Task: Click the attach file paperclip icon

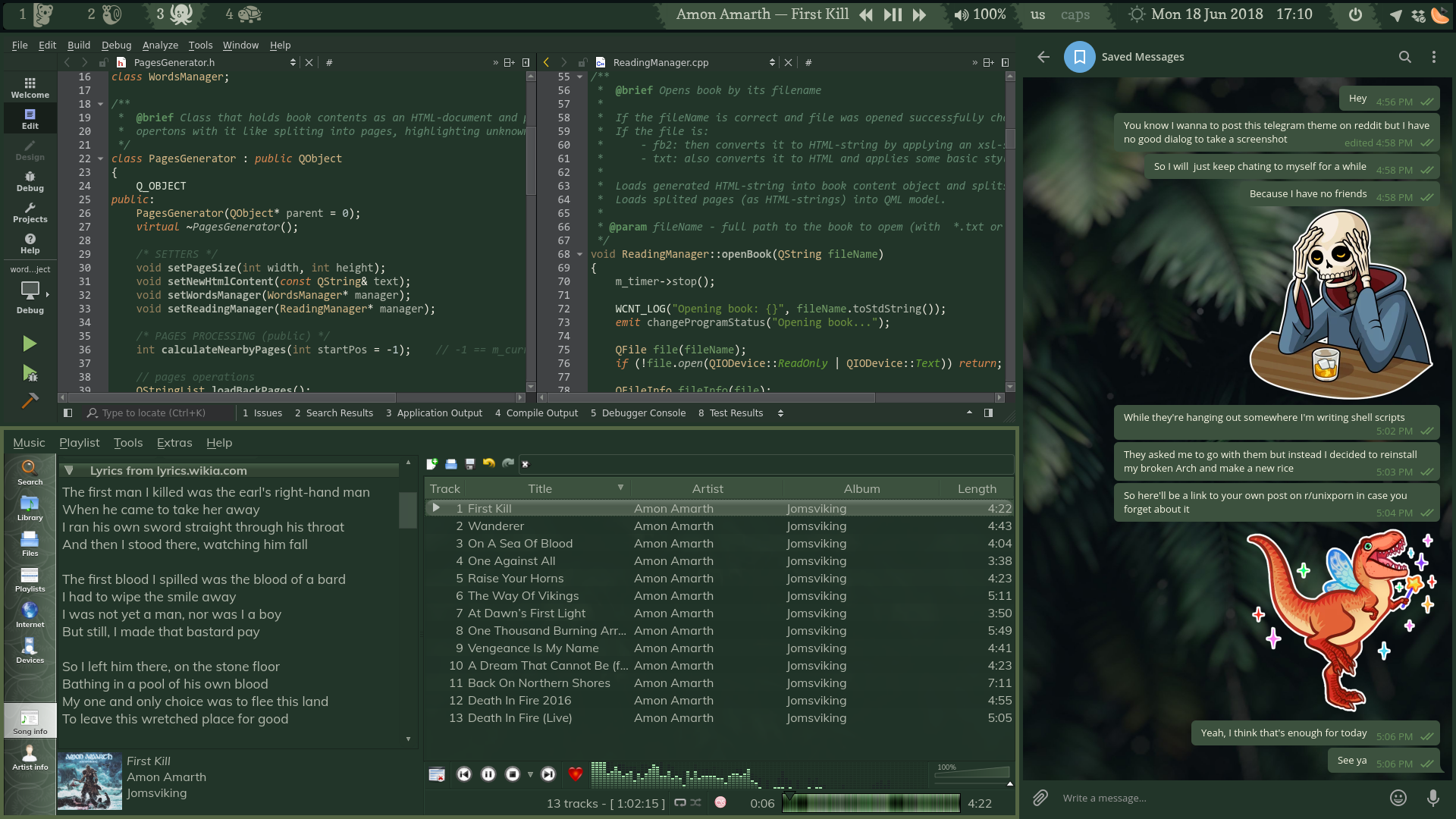Action: pos(1040,798)
